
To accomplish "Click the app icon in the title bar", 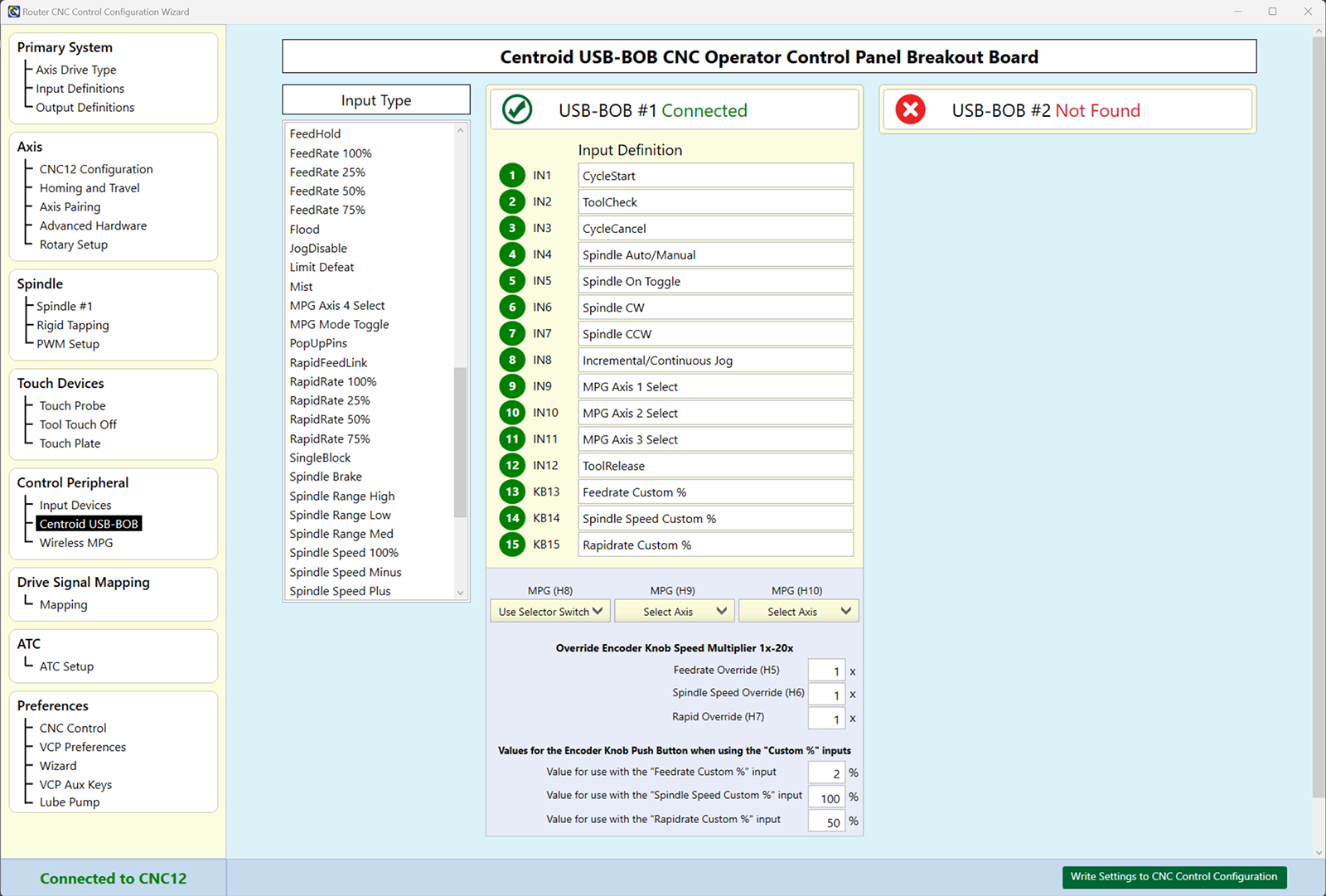I will tap(13, 12).
